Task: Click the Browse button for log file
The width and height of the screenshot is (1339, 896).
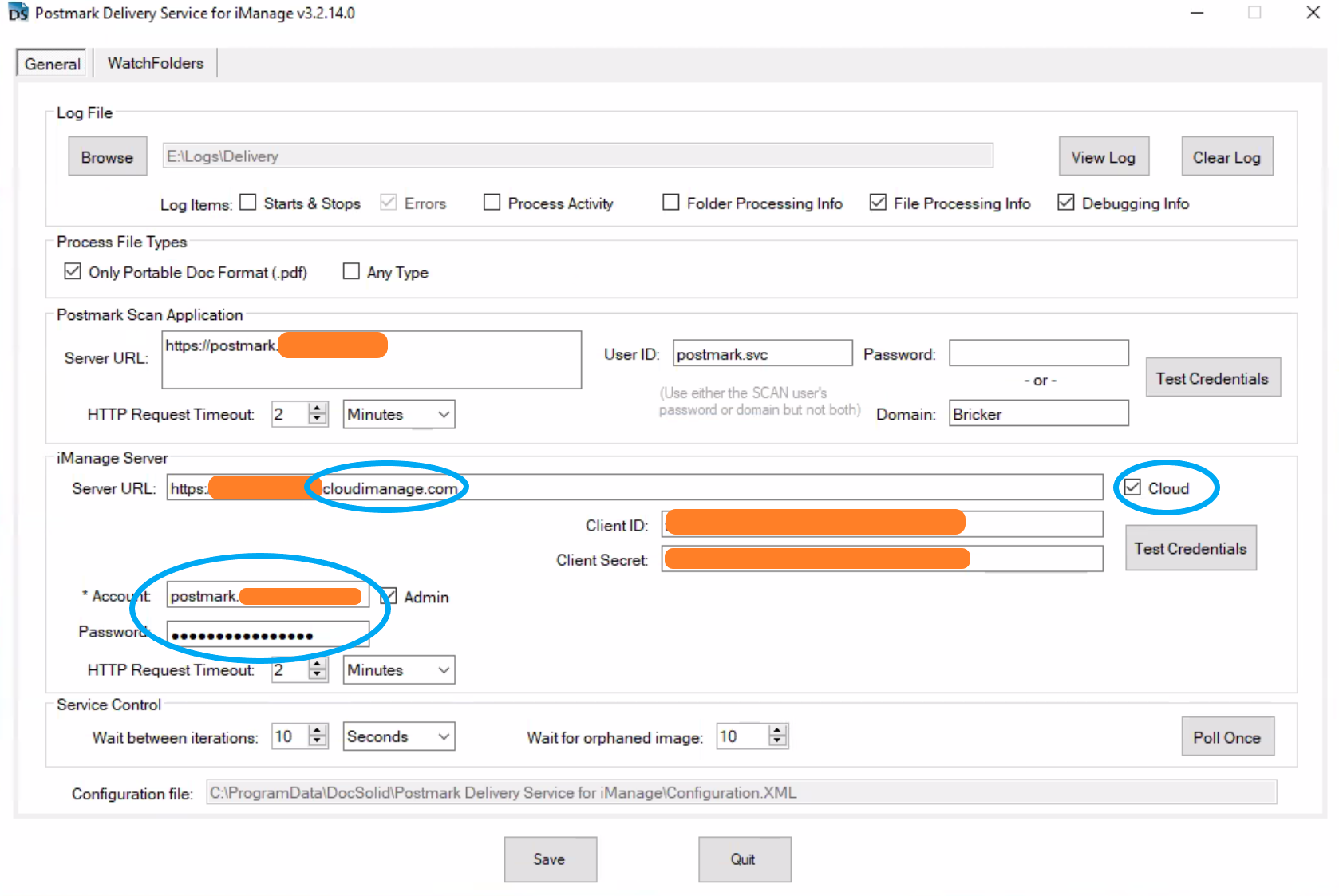Action: [x=107, y=157]
